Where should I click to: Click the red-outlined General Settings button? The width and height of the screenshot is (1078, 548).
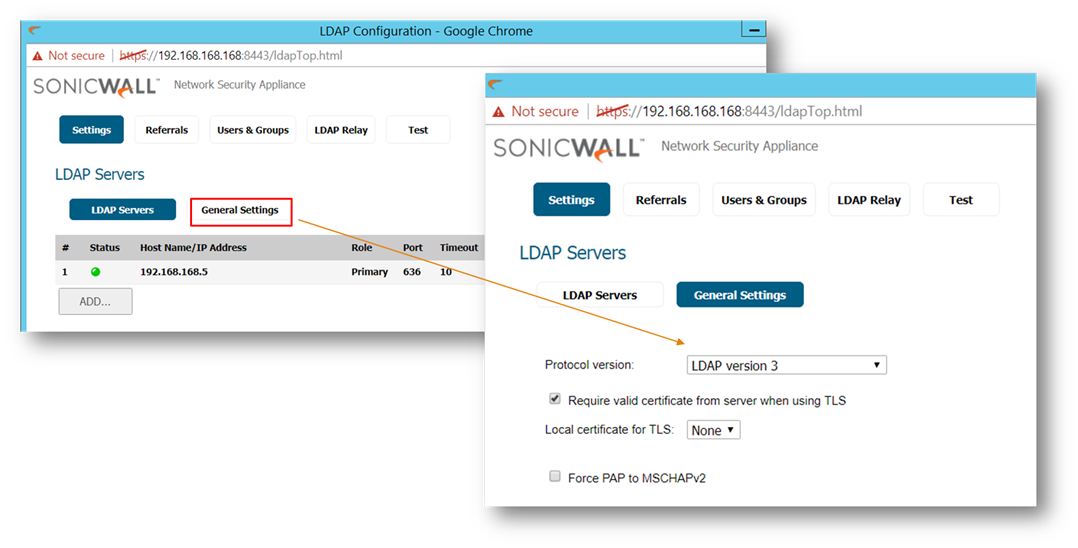click(x=240, y=211)
